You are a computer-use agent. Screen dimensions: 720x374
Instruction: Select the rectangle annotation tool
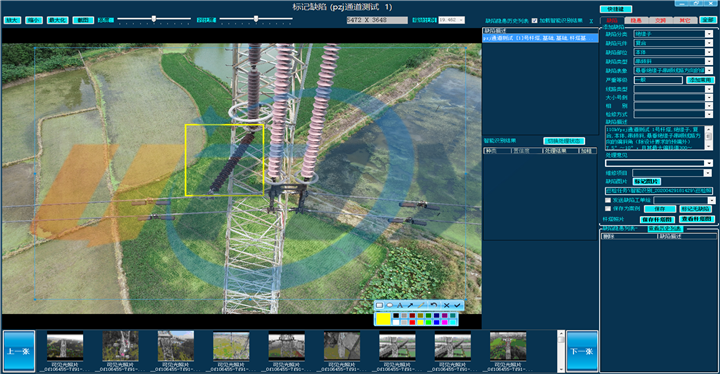(x=379, y=305)
